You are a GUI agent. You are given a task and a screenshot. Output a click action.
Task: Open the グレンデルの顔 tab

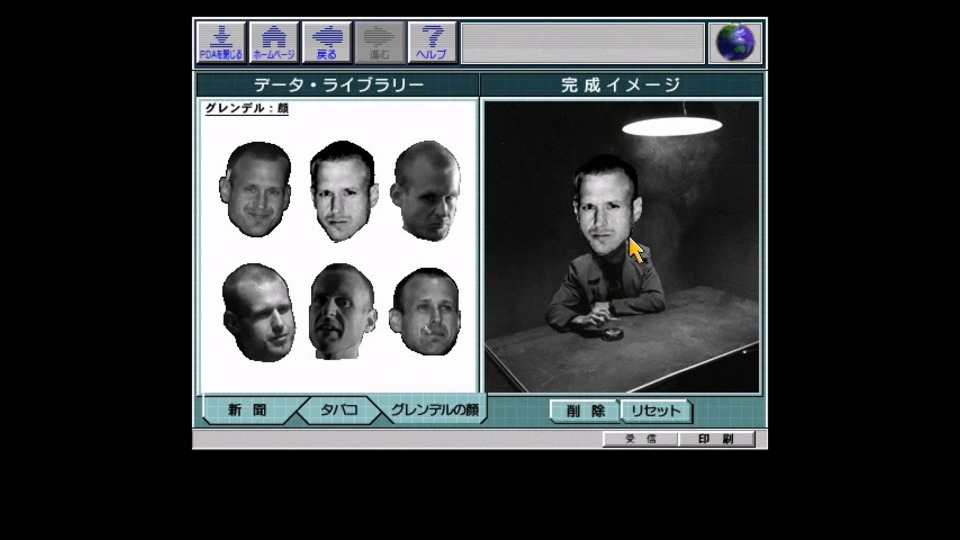(434, 410)
